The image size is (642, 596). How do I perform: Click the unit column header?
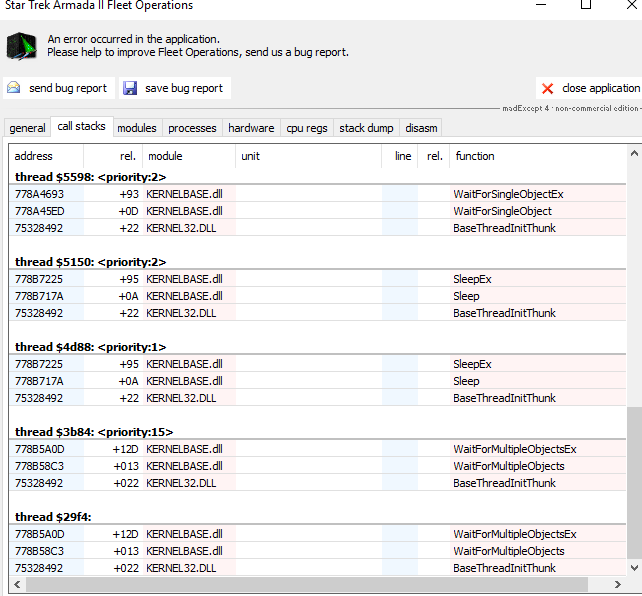point(308,156)
